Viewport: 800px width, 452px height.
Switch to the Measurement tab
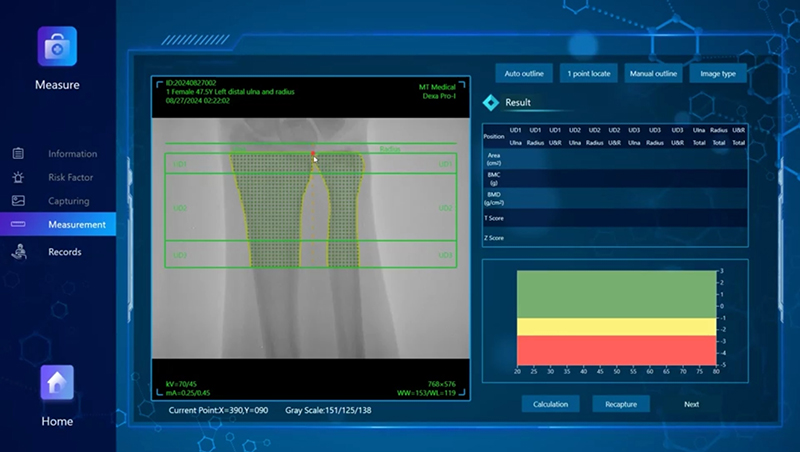pyautogui.click(x=76, y=225)
